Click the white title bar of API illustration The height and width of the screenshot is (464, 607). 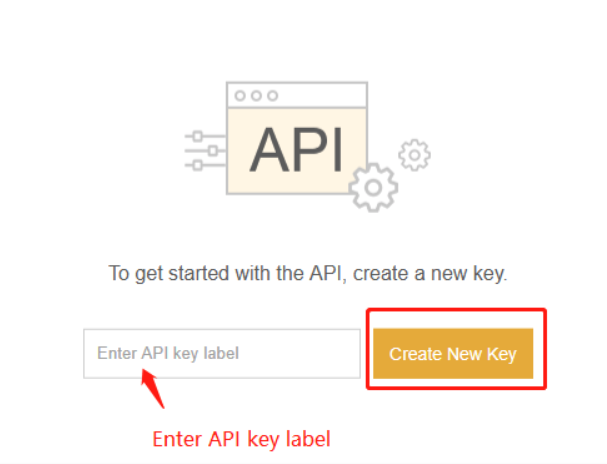pos(297,95)
